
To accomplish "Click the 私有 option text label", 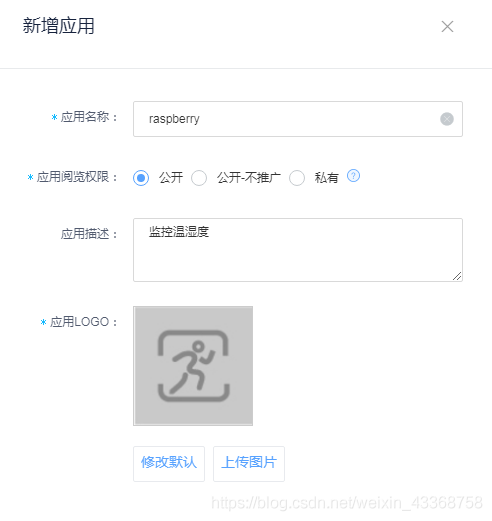I will (327, 178).
